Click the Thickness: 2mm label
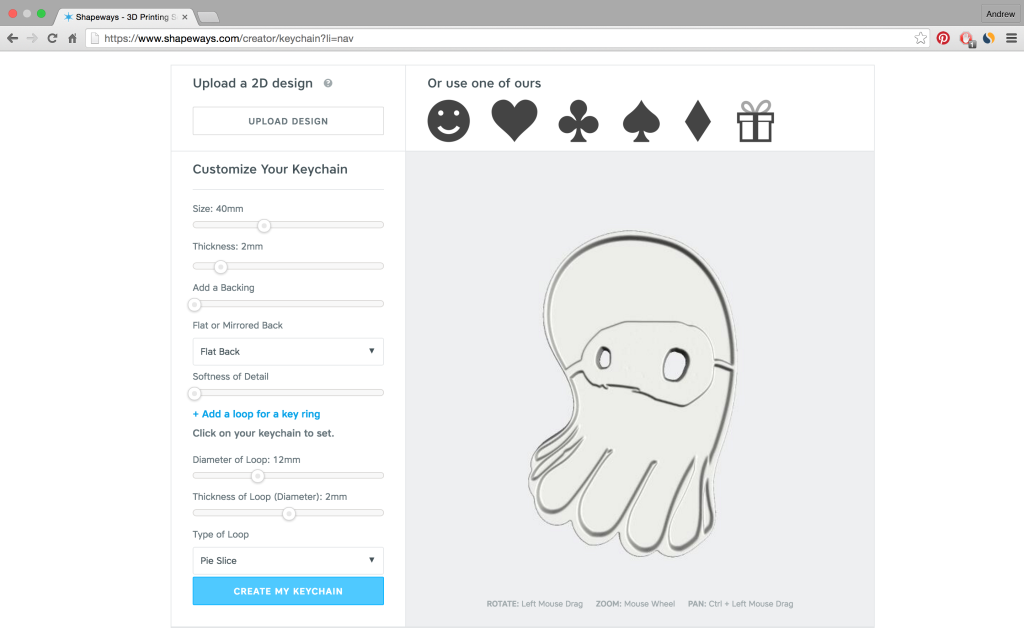1024x640 pixels. (x=227, y=246)
